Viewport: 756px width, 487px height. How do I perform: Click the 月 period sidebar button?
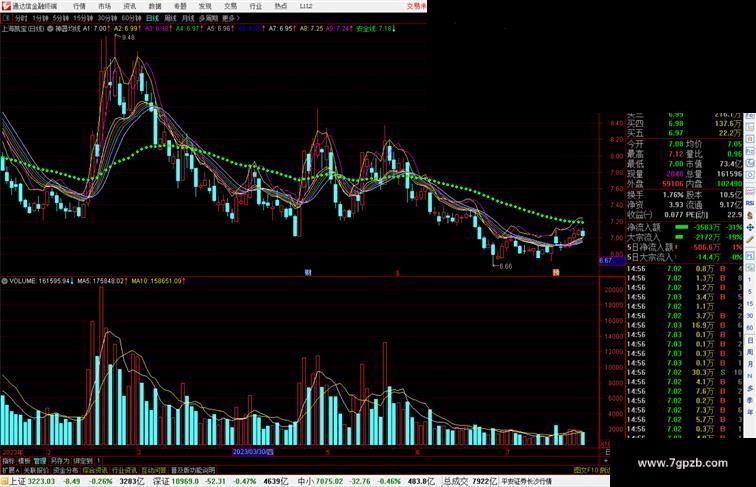point(750,365)
